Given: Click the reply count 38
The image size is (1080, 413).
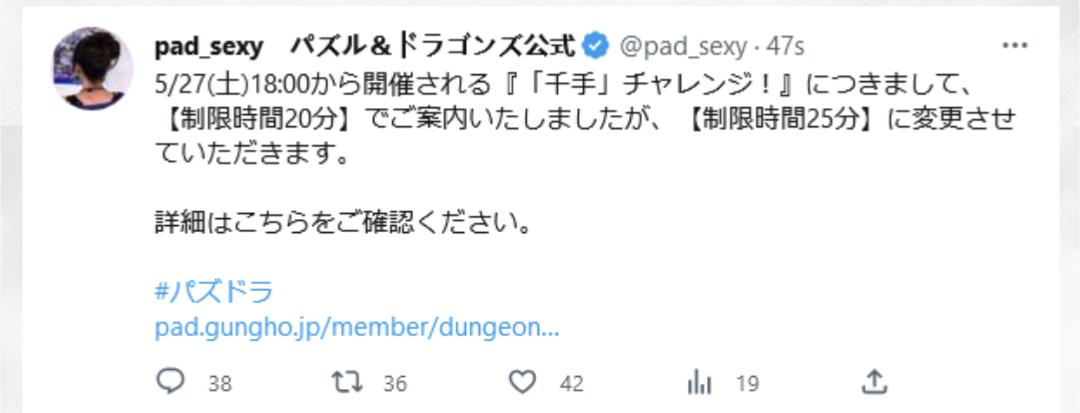Looking at the screenshot, I should pyautogui.click(x=220, y=383).
